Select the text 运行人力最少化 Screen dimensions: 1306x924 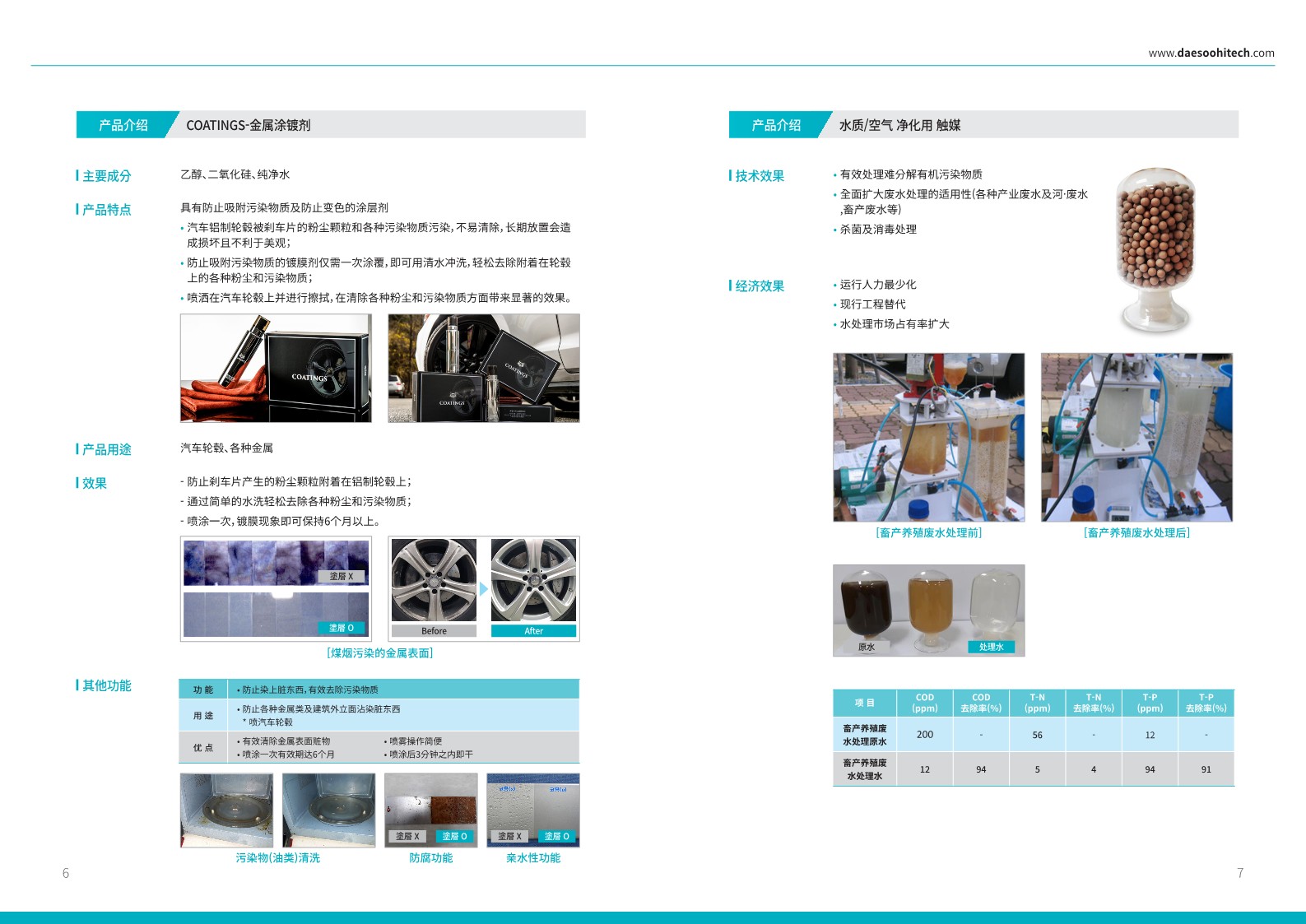coord(878,285)
